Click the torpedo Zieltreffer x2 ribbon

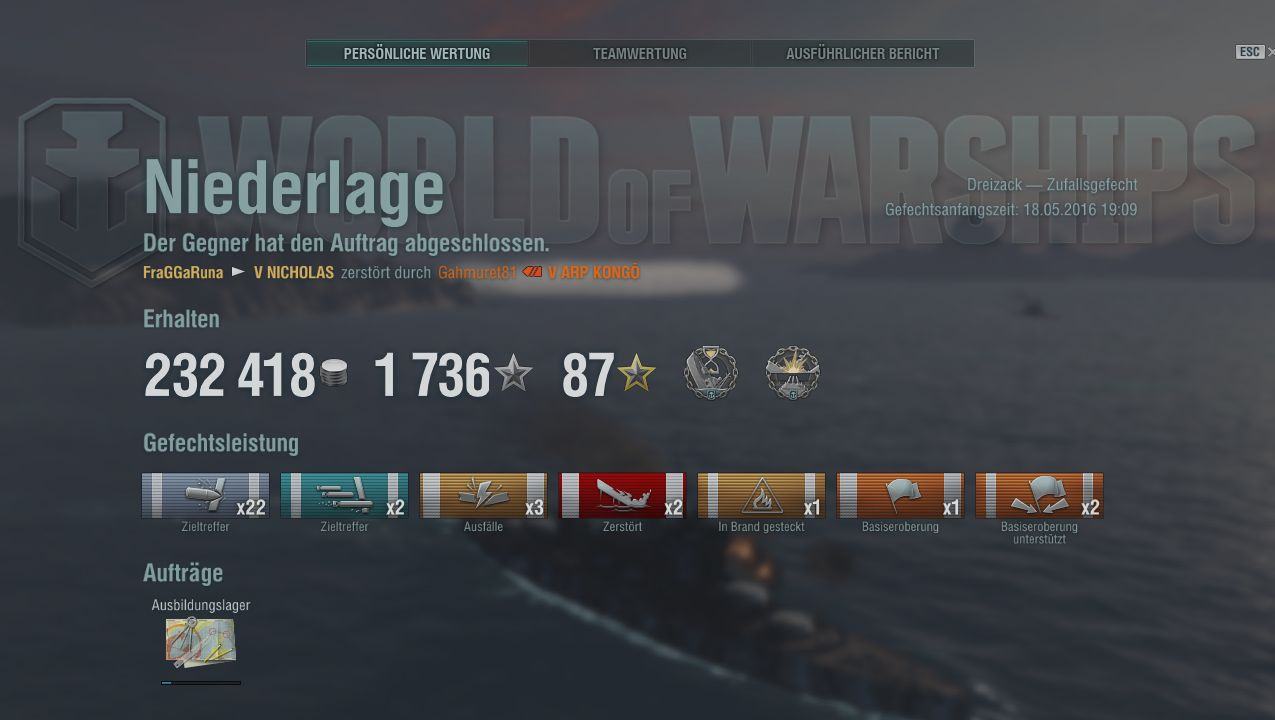point(344,495)
